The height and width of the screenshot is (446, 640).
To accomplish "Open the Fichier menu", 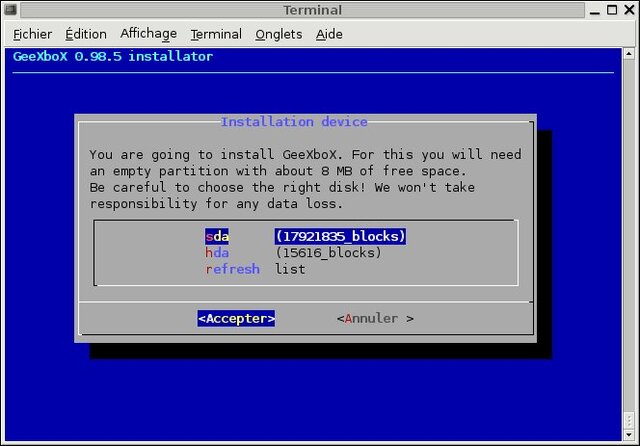I will point(32,34).
